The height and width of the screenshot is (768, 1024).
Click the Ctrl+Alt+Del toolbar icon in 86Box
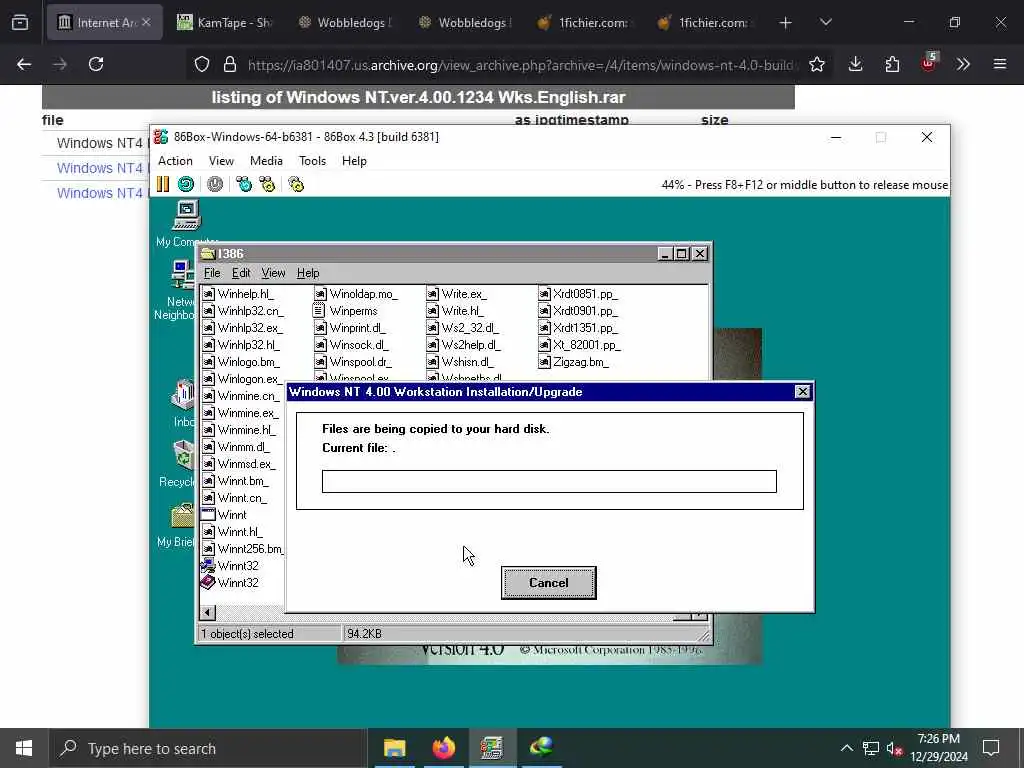coord(244,184)
